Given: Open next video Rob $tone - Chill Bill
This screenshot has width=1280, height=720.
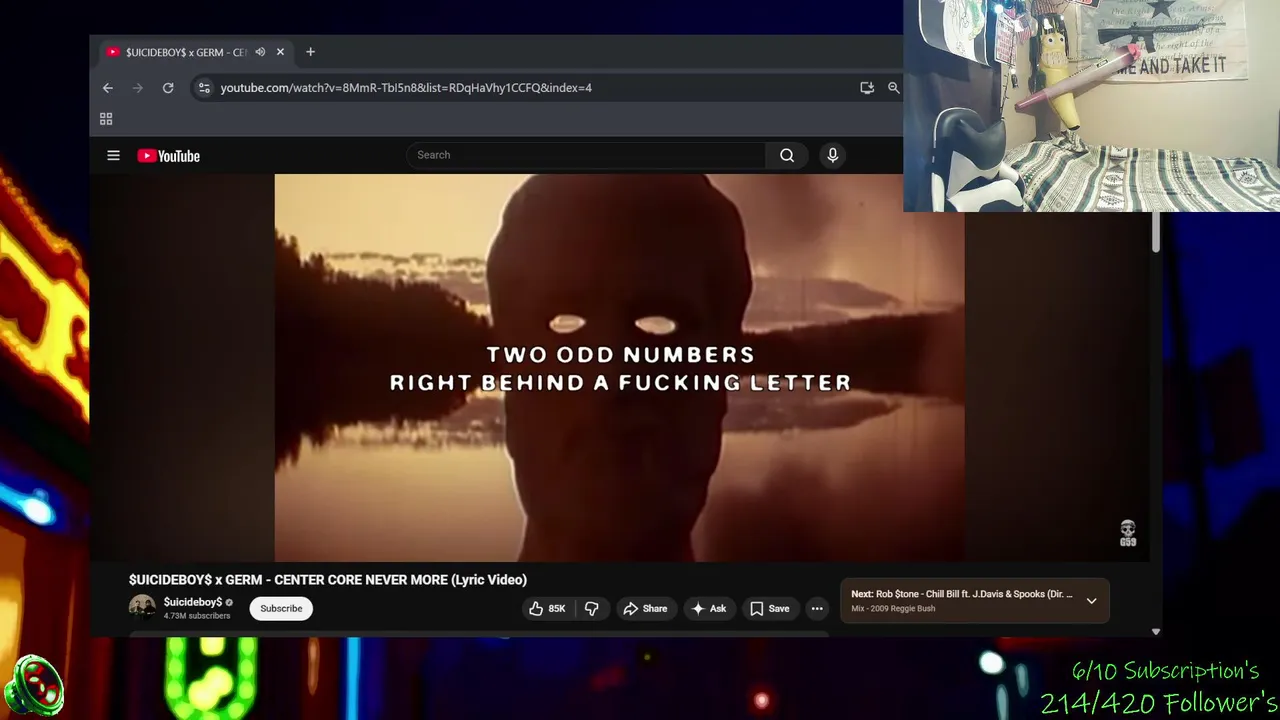Looking at the screenshot, I should (x=961, y=594).
